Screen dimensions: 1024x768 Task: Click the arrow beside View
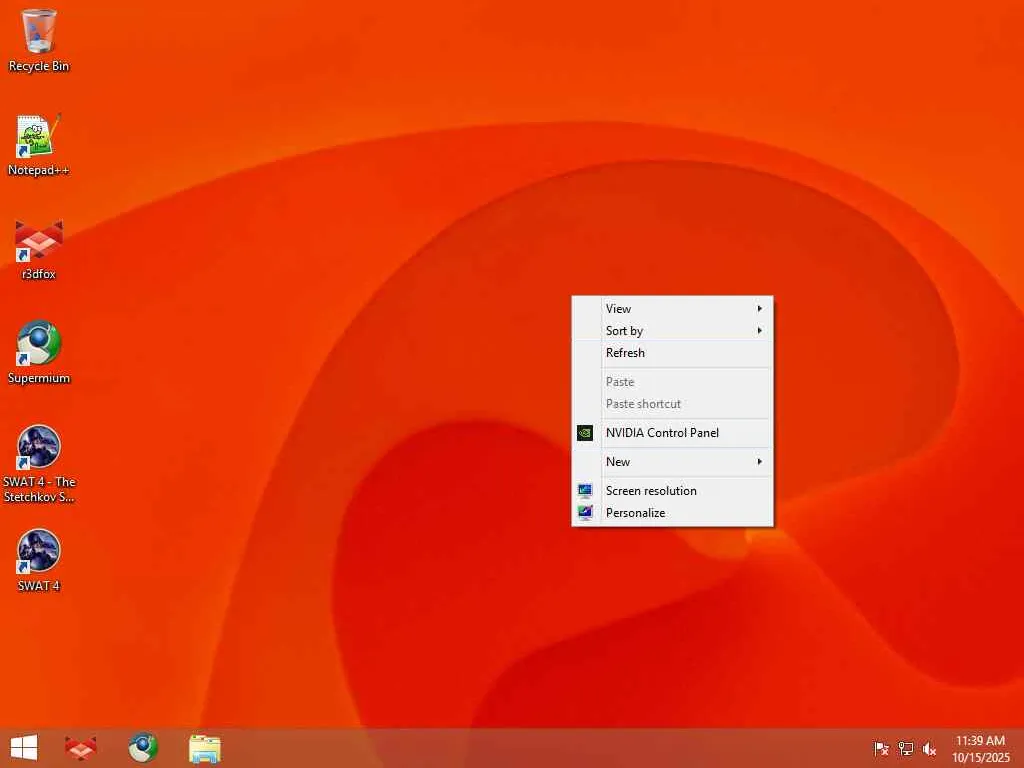(x=760, y=308)
